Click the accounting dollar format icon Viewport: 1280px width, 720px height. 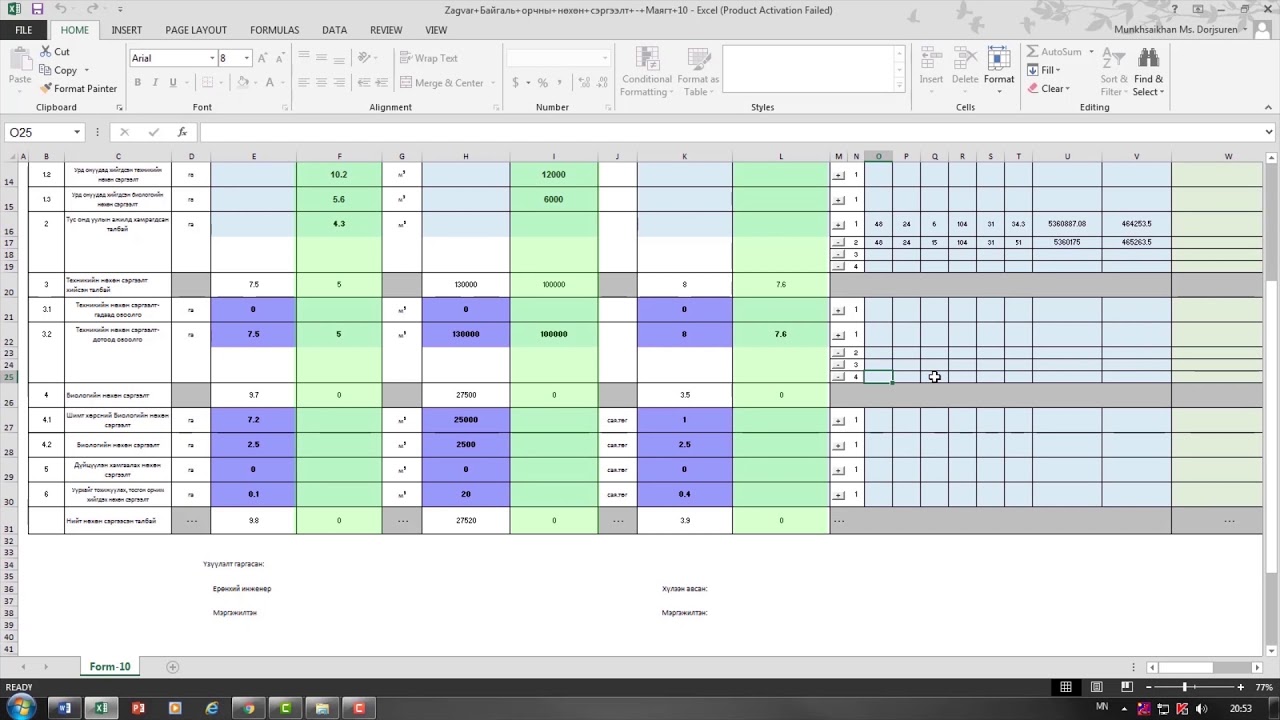516,83
